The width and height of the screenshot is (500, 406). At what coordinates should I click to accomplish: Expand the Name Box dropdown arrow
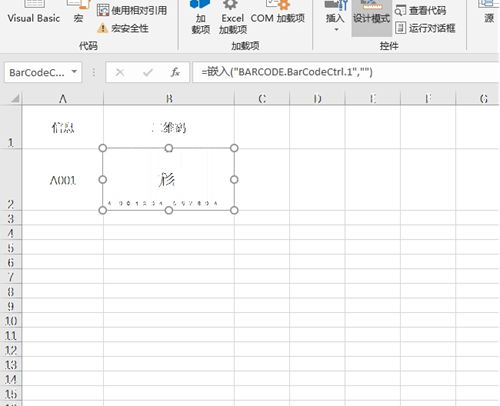pos(74,72)
